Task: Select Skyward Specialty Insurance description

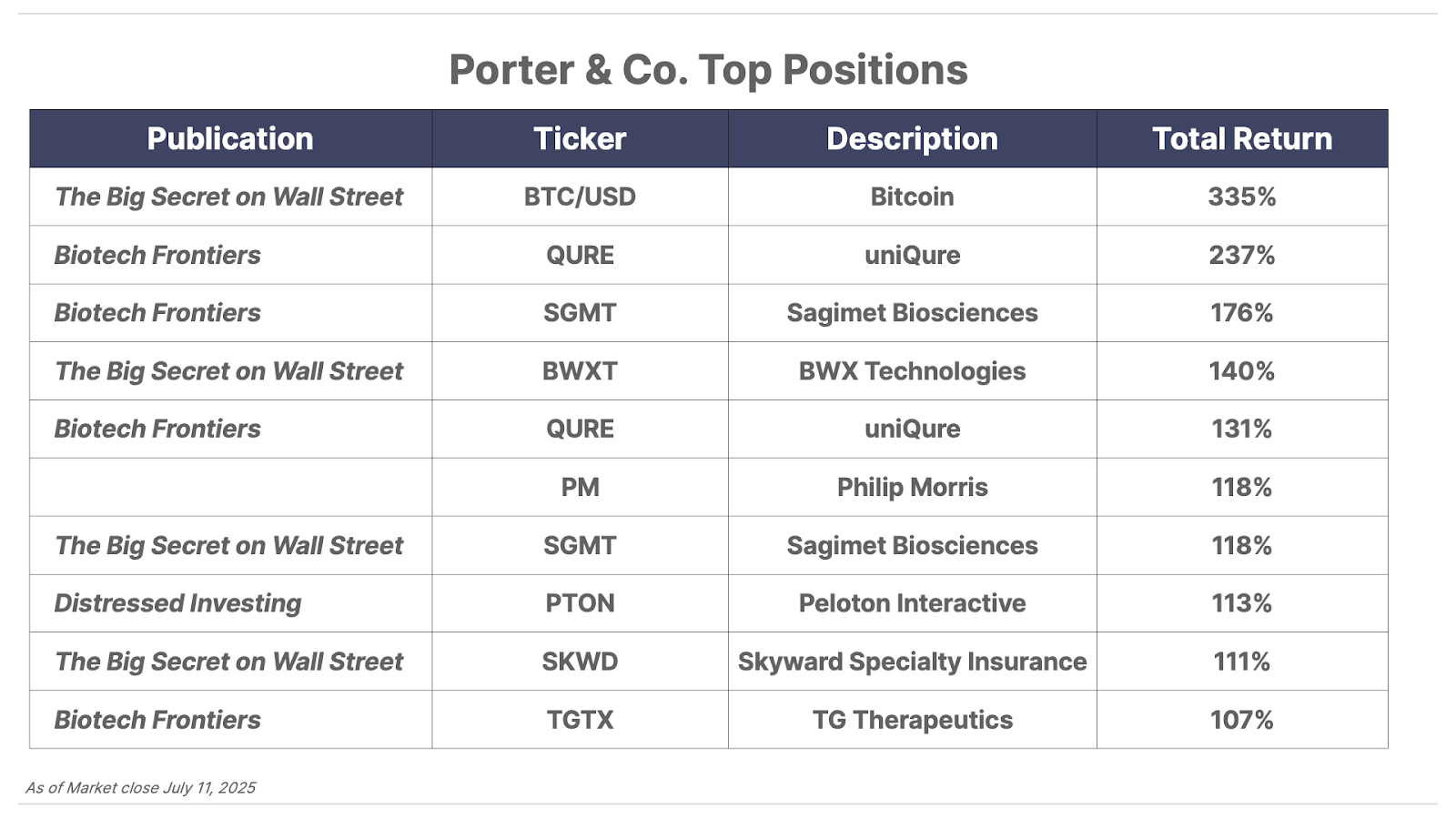Action: click(x=912, y=662)
